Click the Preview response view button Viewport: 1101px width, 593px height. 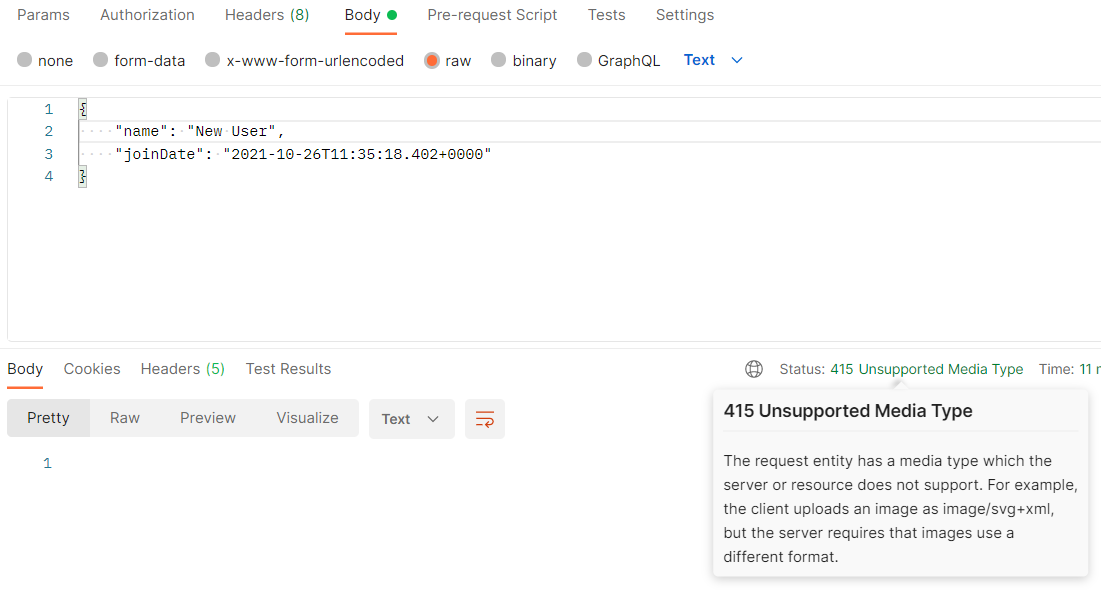pos(208,418)
